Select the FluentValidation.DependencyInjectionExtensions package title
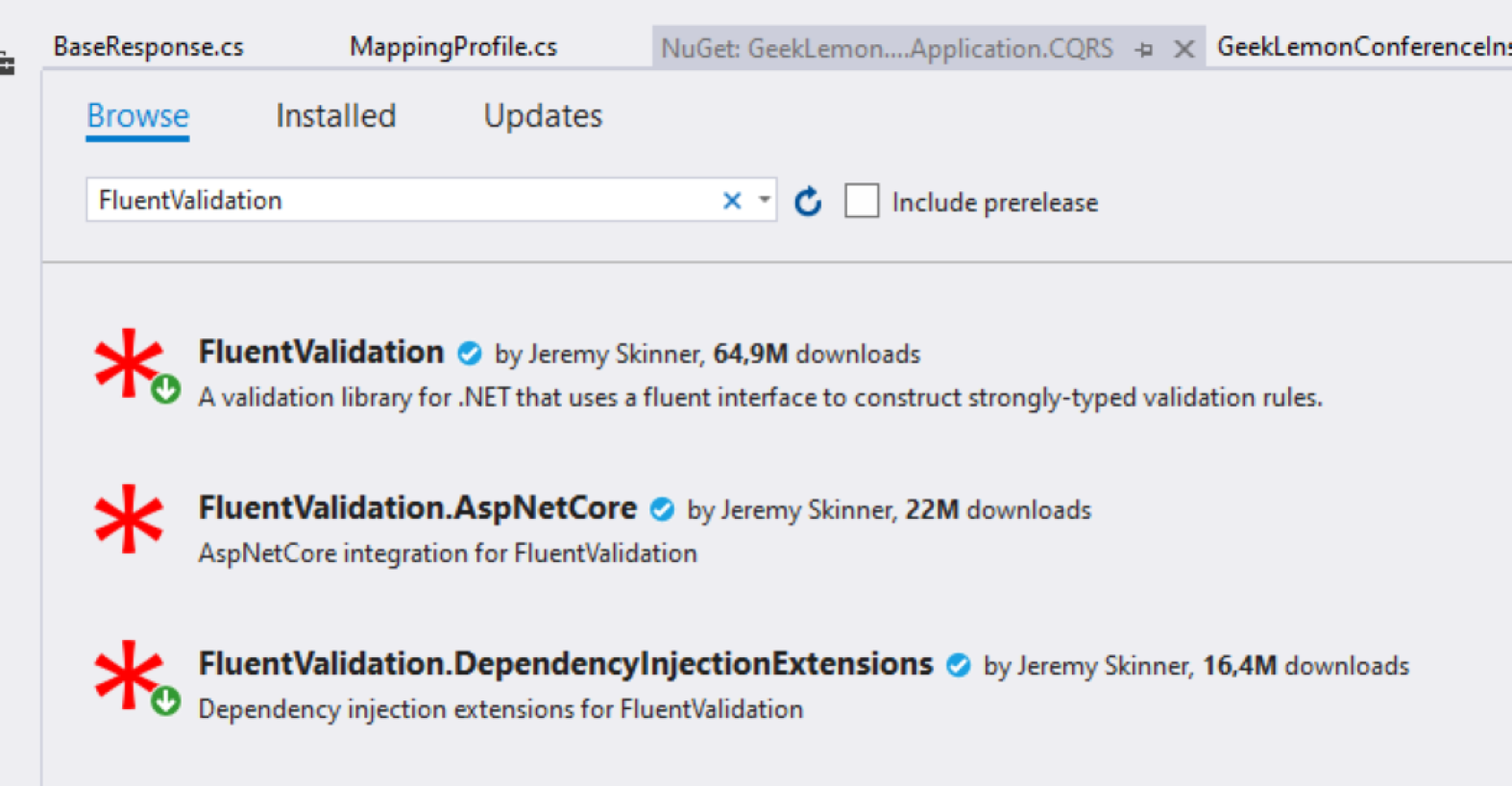The height and width of the screenshot is (786, 1512). click(x=566, y=664)
